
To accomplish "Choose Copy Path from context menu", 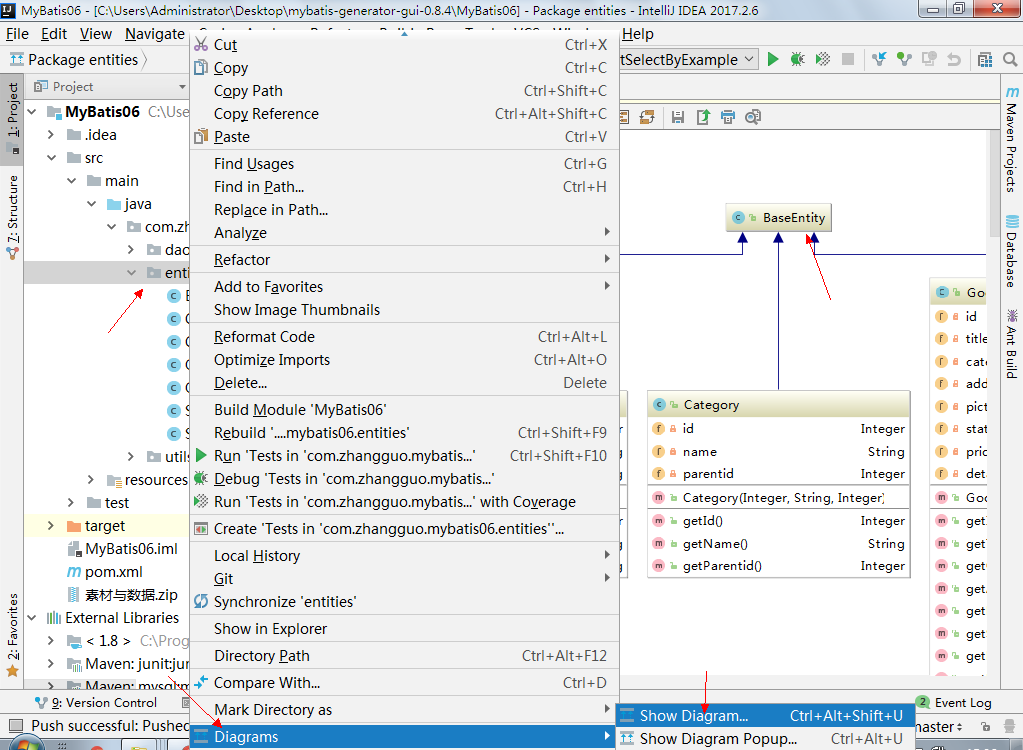I will pyautogui.click(x=404, y=91).
